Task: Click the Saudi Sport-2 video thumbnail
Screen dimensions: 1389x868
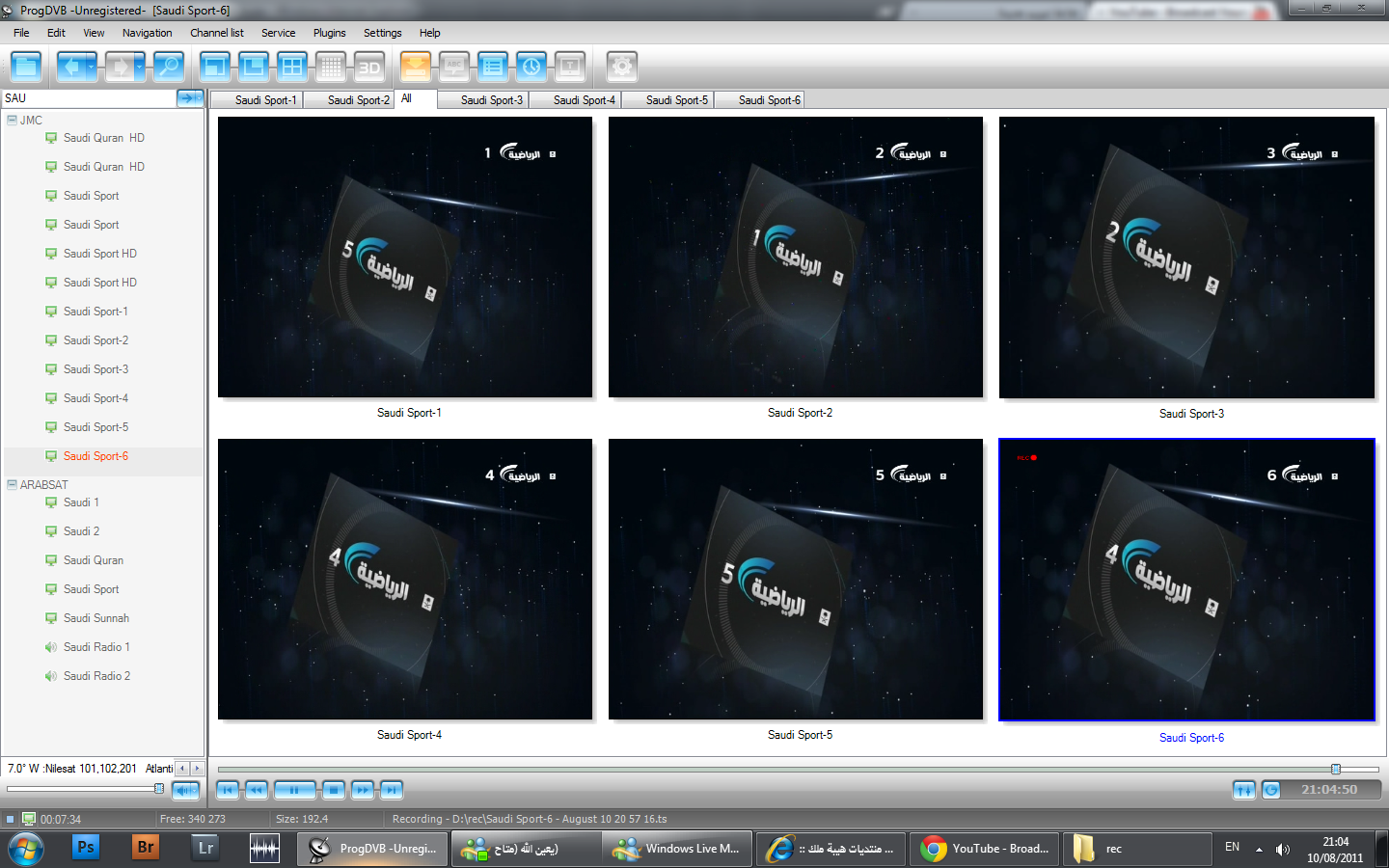Action: 796,258
